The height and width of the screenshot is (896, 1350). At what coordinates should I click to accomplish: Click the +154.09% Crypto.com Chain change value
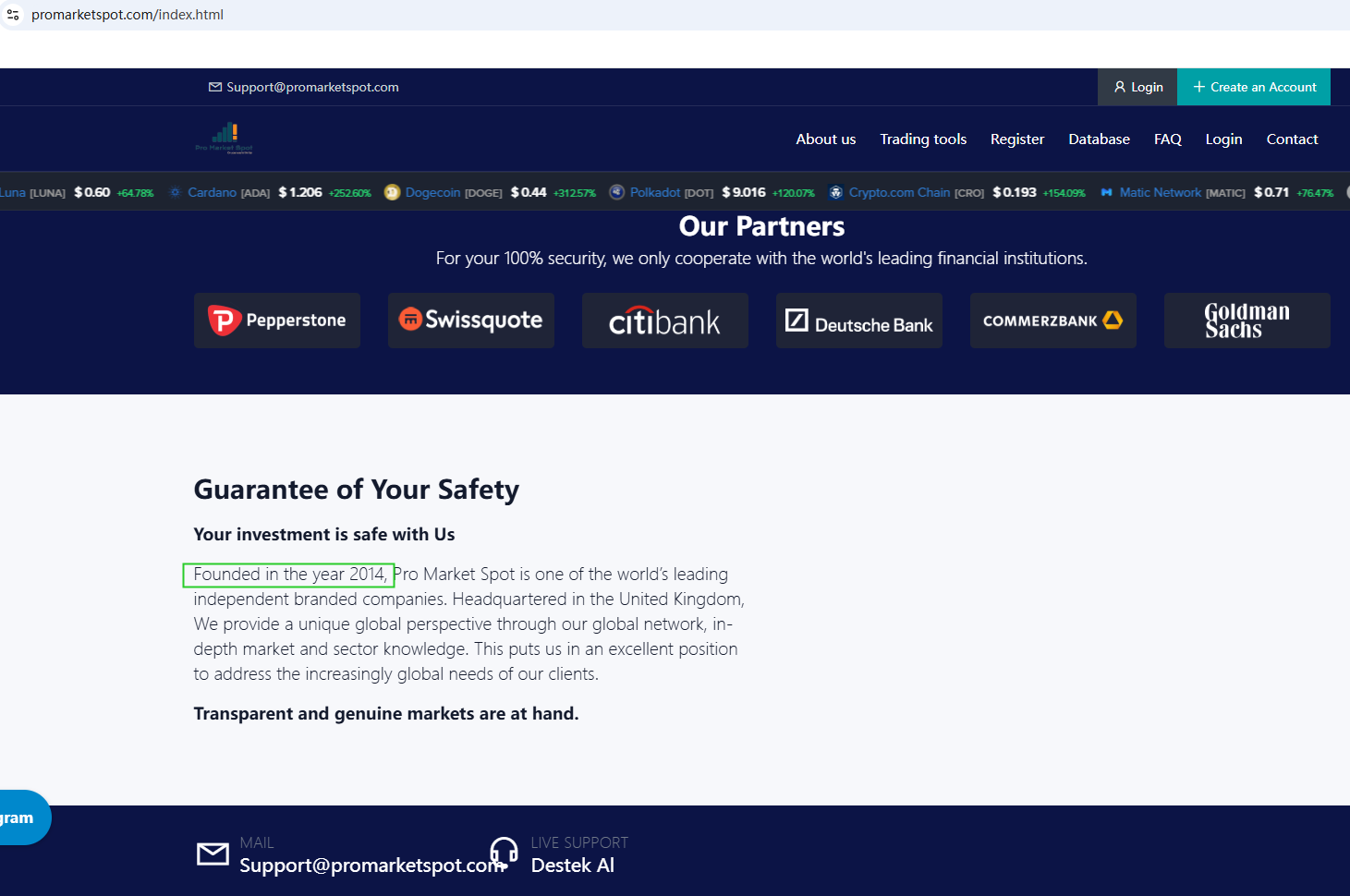tap(1064, 193)
